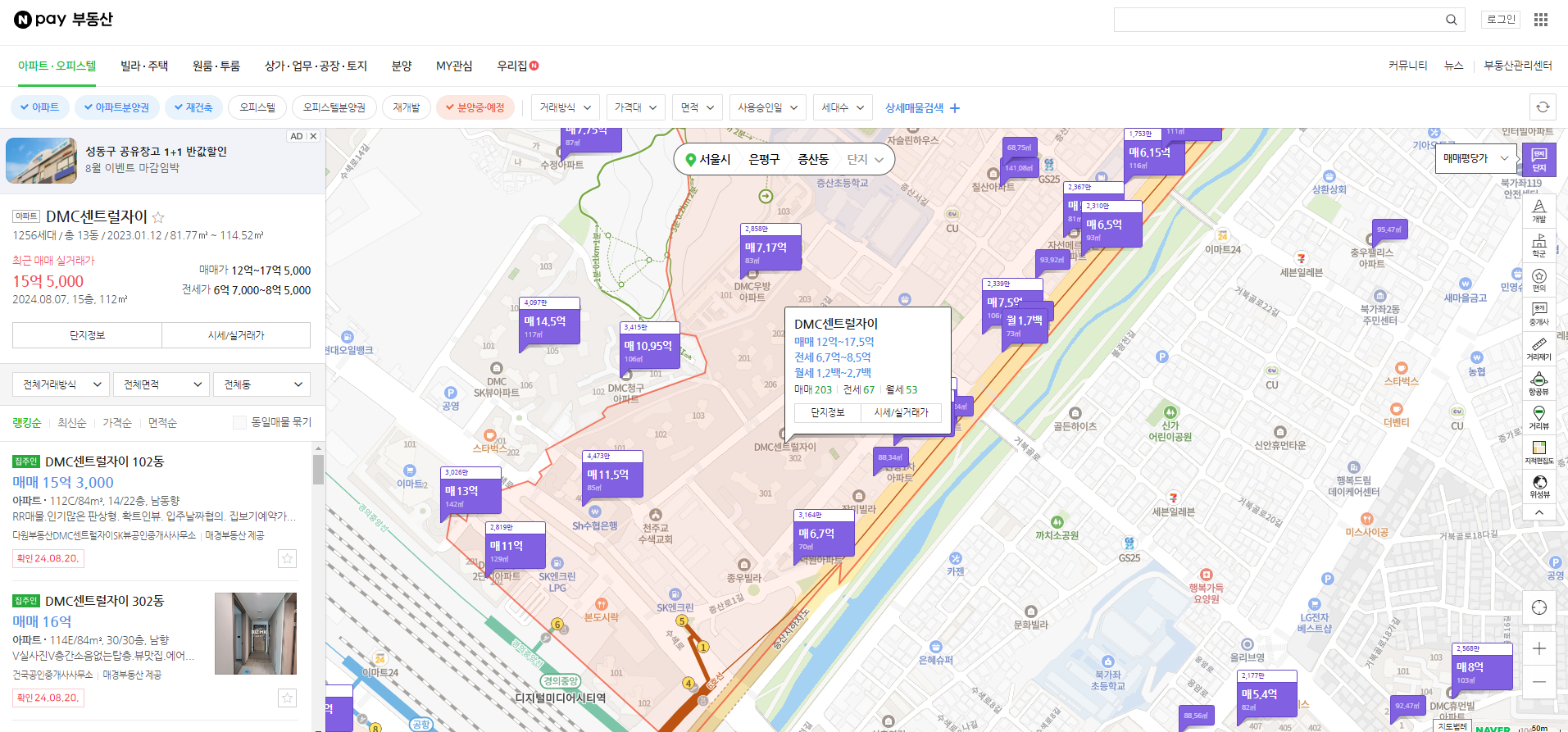
Task: Open the 면적 filter dropdown
Action: pyautogui.click(x=698, y=107)
